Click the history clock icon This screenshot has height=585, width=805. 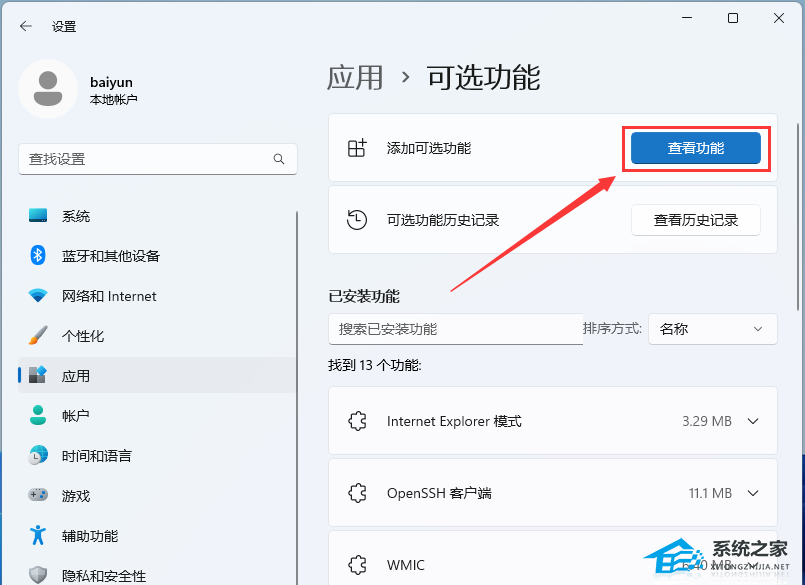[x=357, y=220]
